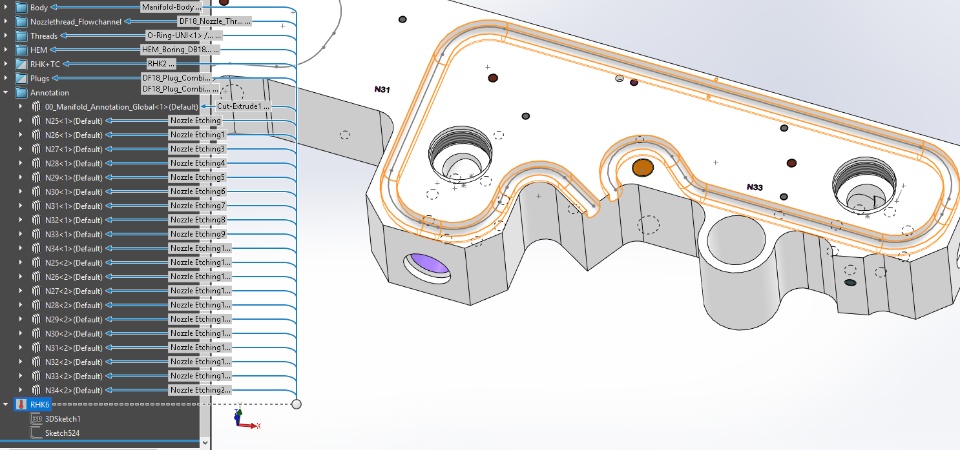Click the N29<1> part icon
Screen dimensions: 960x450
pos(36,178)
